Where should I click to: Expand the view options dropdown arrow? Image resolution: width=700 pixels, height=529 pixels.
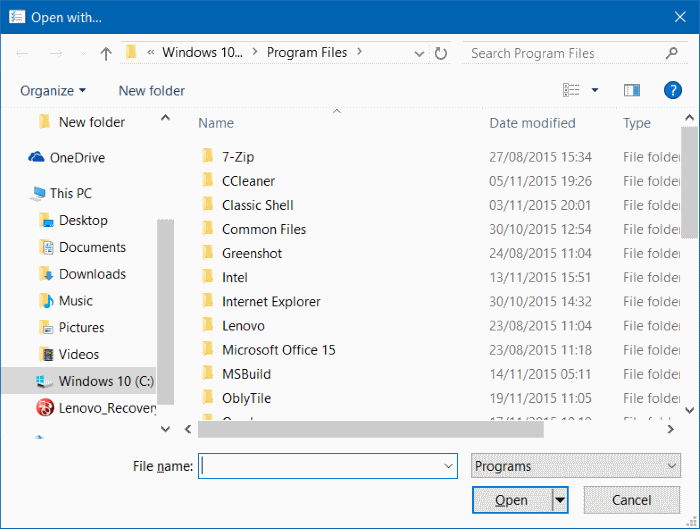click(x=595, y=90)
